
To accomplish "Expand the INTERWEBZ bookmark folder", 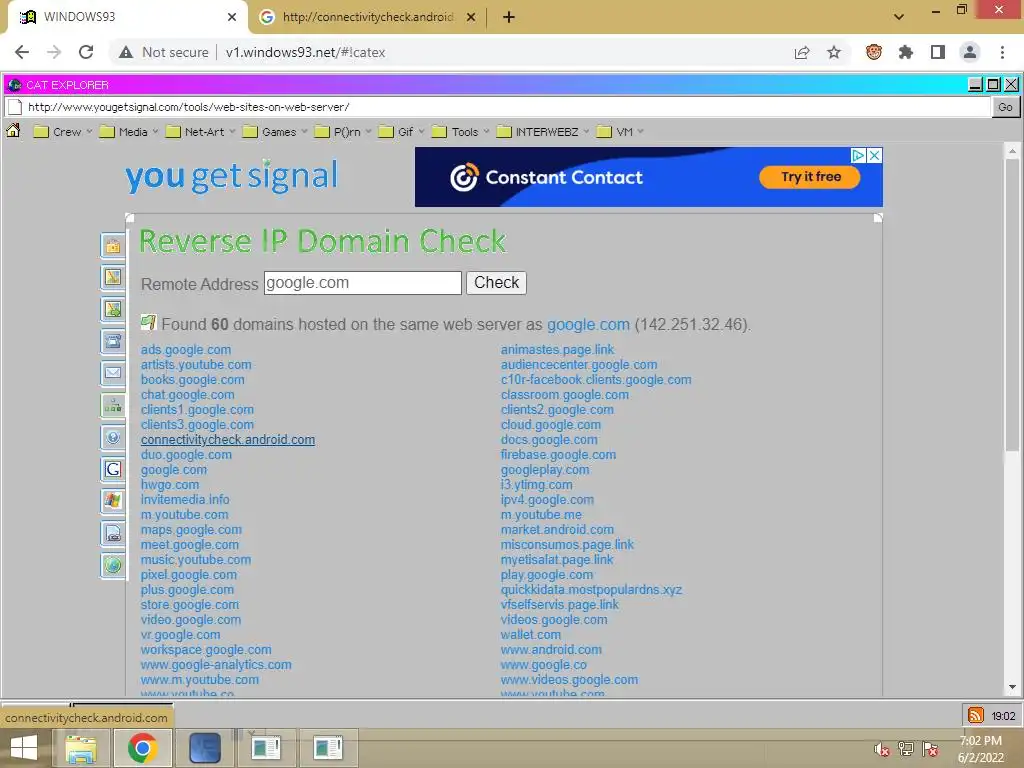I will pos(543,132).
